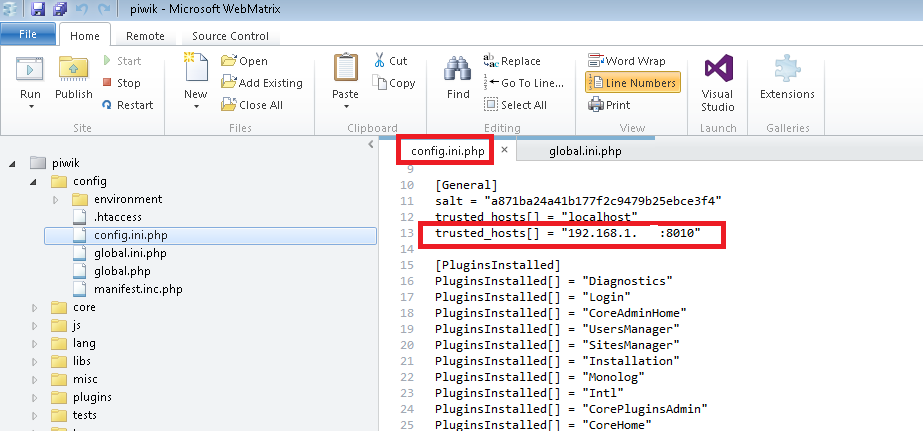Click Select All
923x431 pixels.
(515, 105)
